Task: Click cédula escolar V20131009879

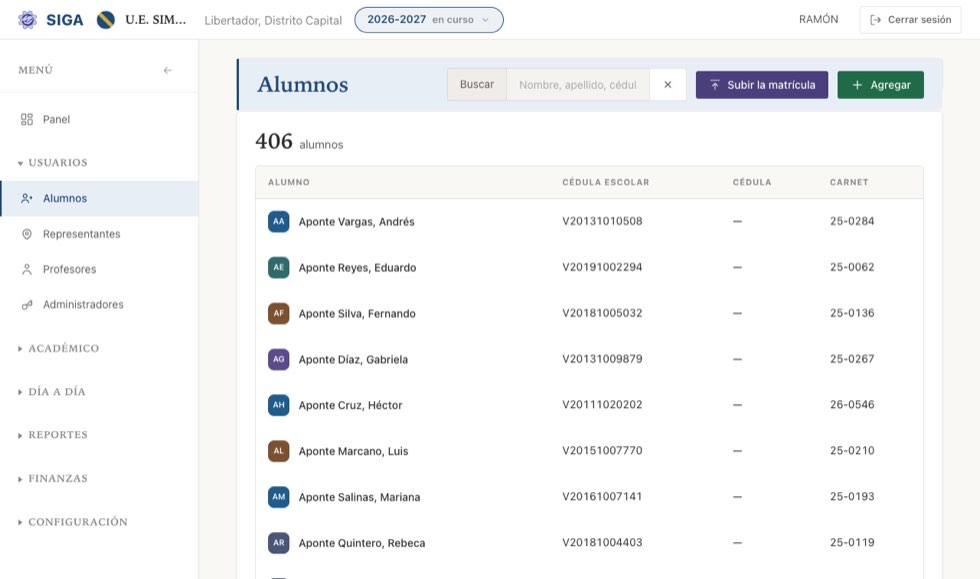Action: 602,359
